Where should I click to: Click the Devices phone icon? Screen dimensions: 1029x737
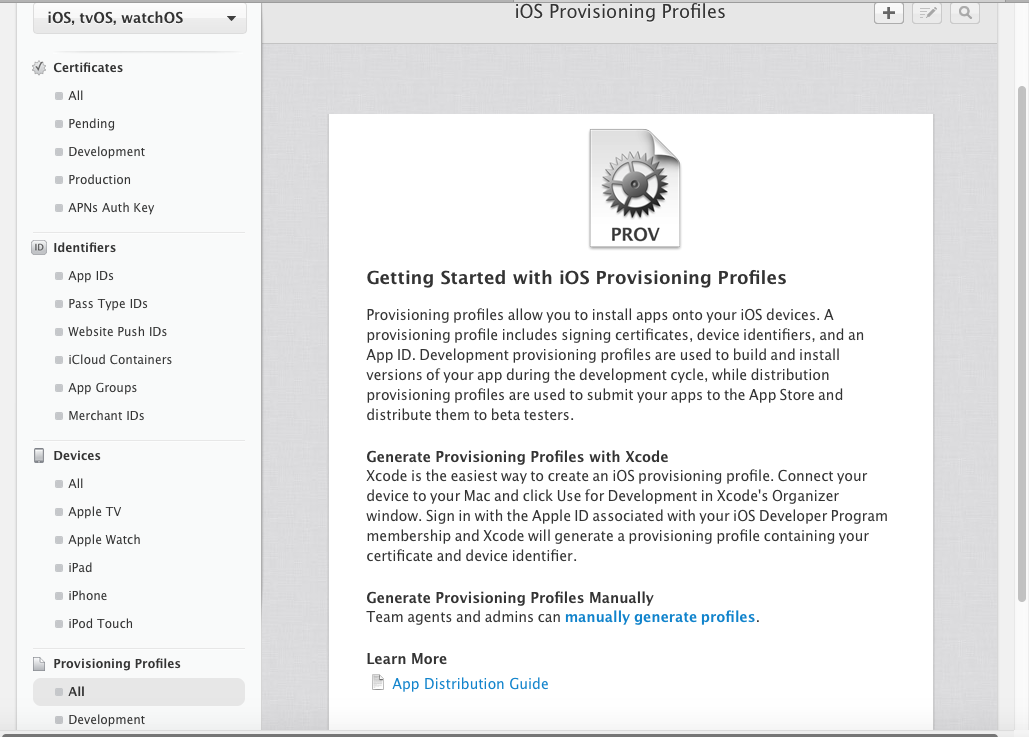(39, 455)
